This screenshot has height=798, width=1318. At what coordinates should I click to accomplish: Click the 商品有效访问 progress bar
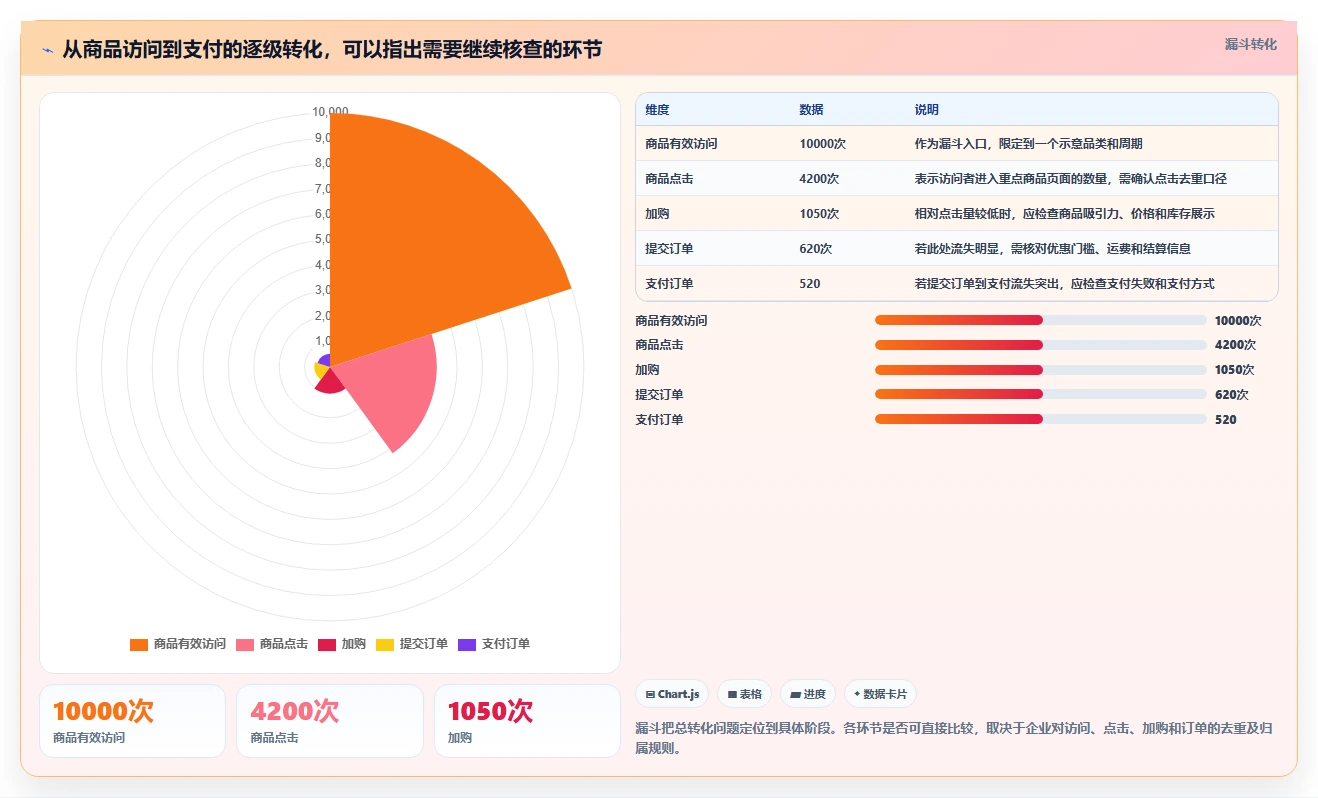coord(1040,320)
